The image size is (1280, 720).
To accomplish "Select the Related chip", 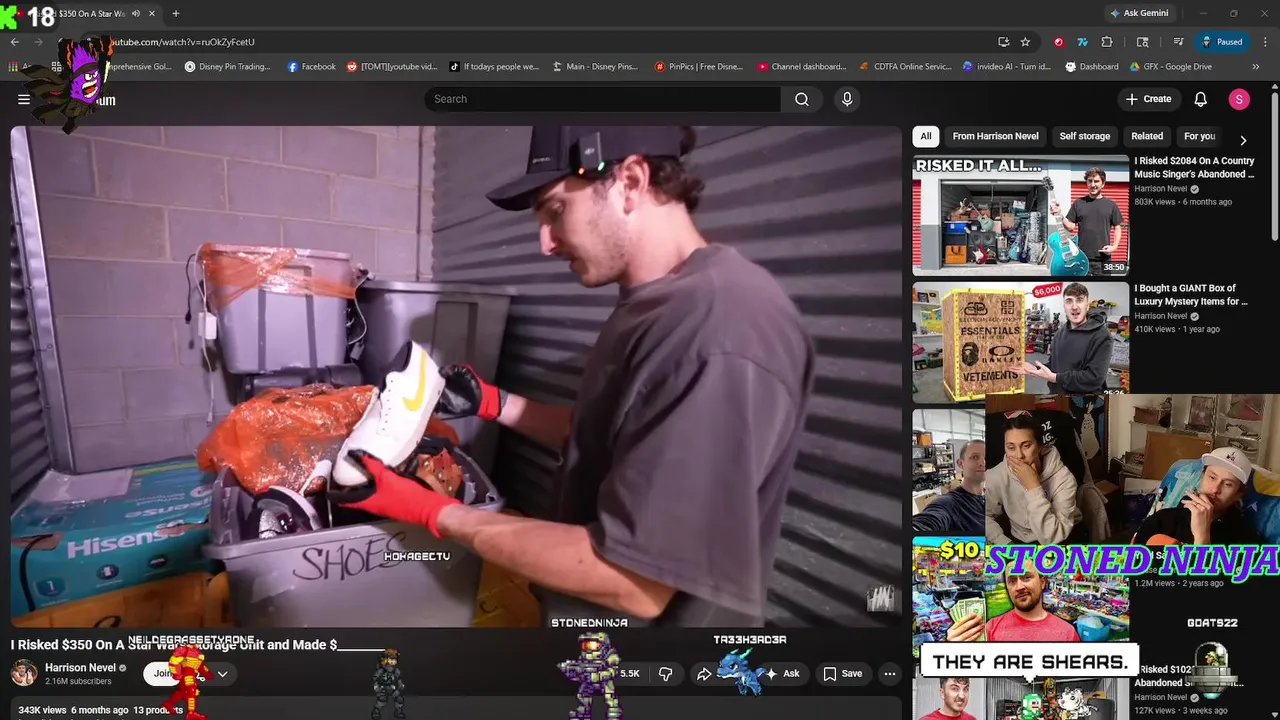I will (x=1147, y=136).
